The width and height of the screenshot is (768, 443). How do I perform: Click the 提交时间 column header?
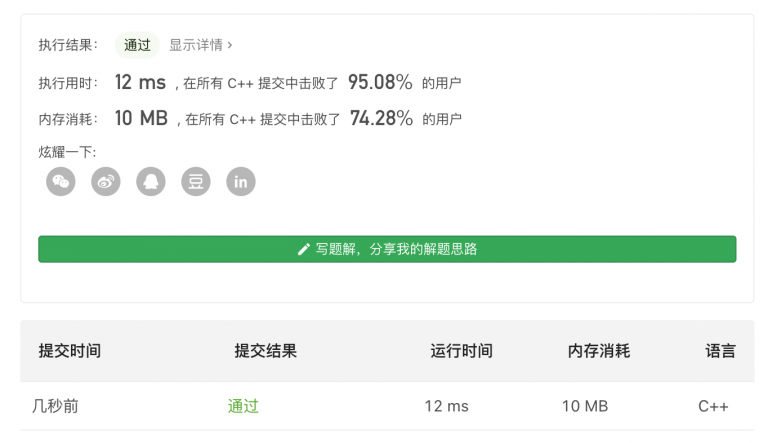click(x=70, y=351)
